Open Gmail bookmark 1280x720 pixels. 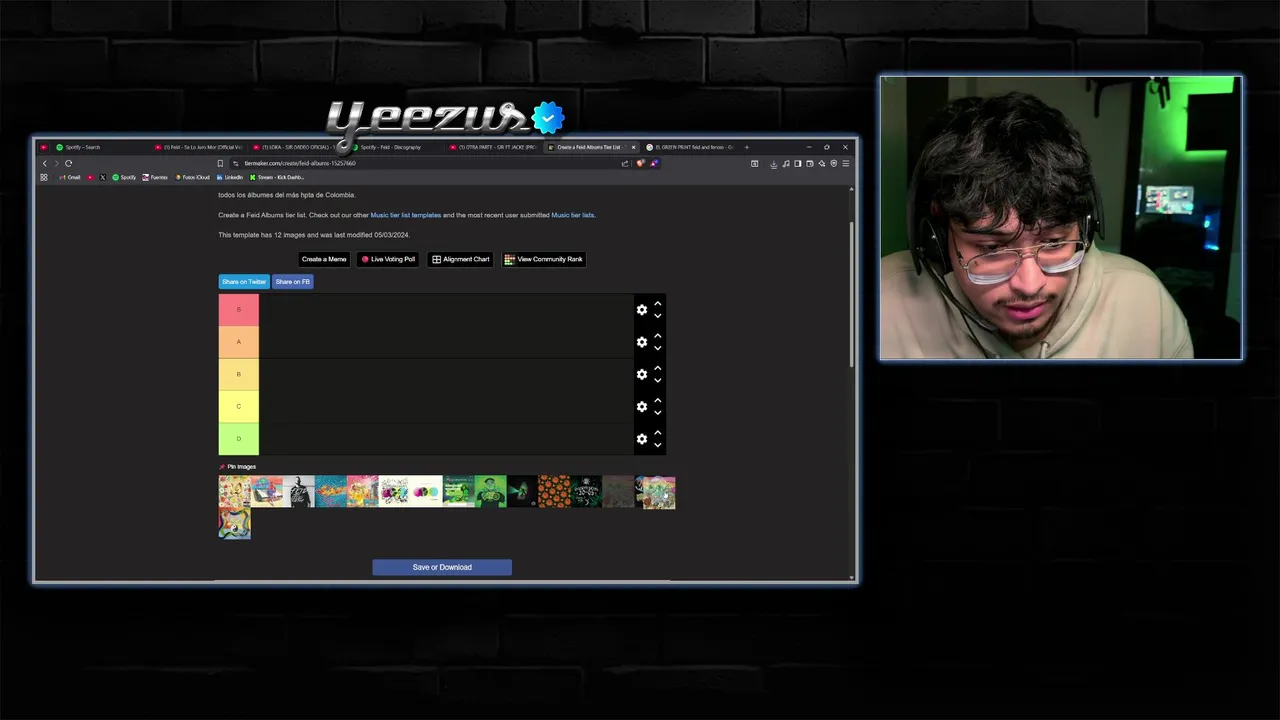coord(69,177)
